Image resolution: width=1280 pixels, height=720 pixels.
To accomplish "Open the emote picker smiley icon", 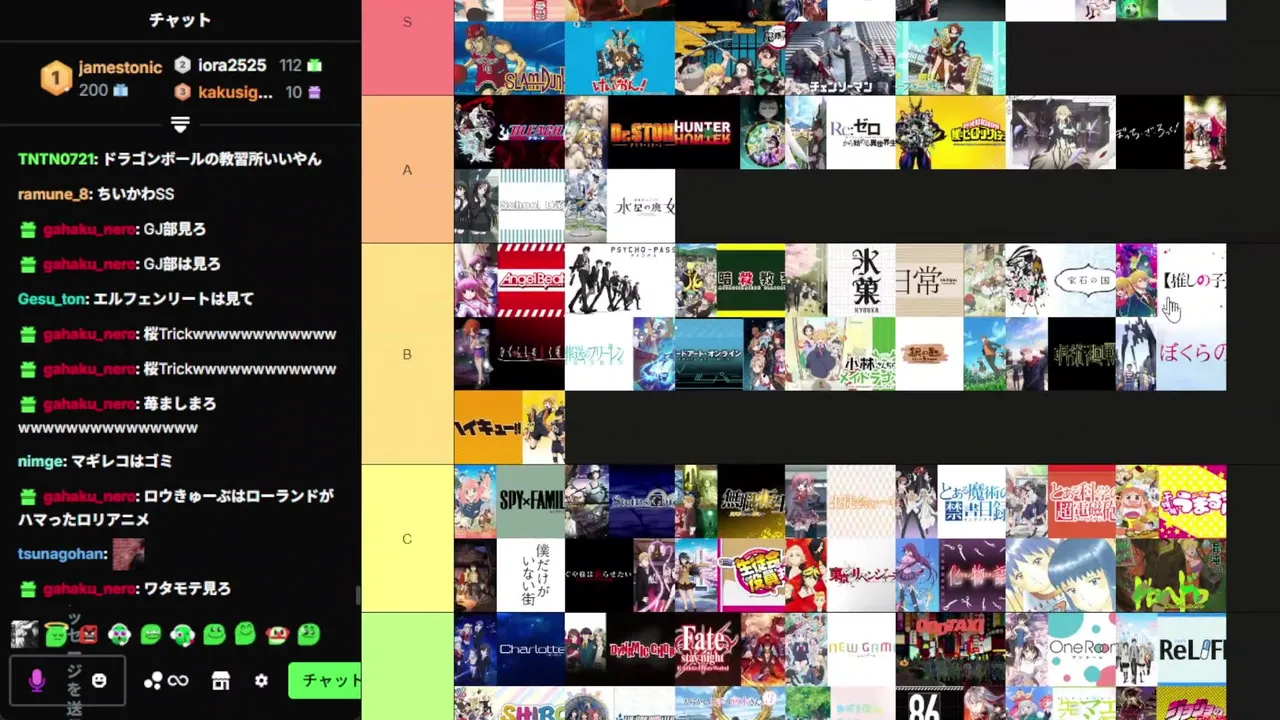I will point(99,680).
